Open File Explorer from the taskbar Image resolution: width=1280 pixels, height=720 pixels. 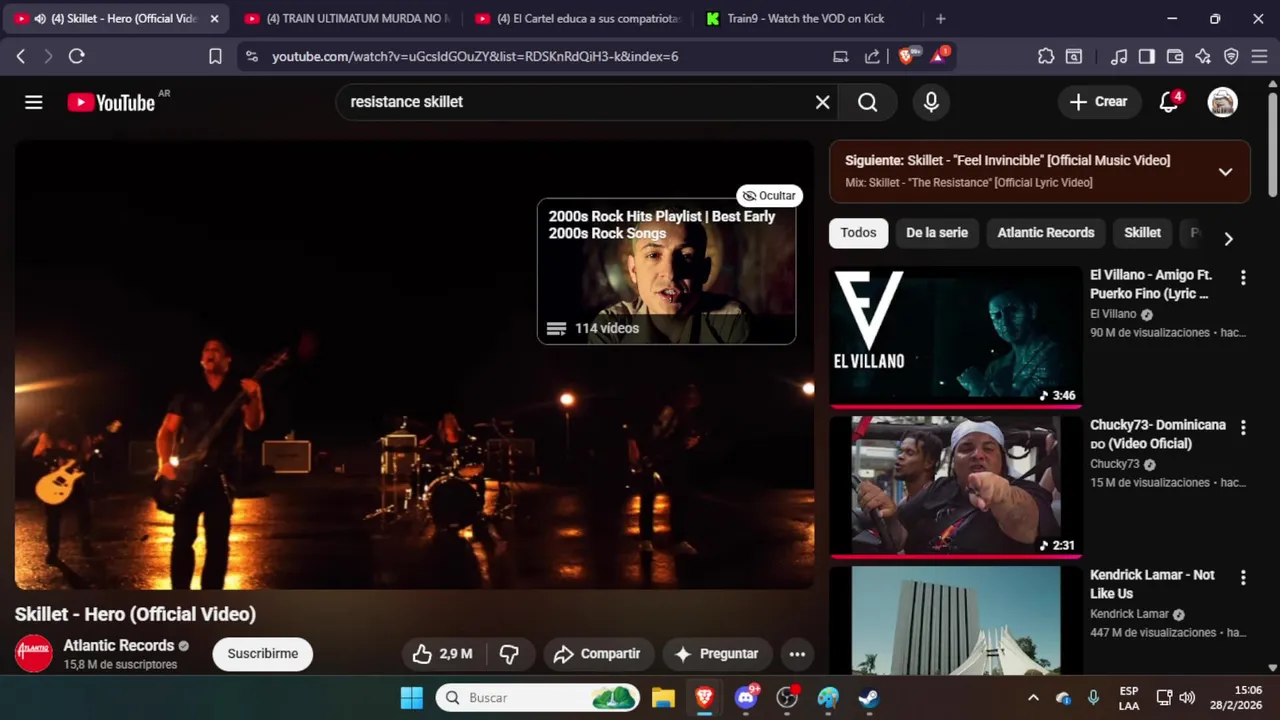tap(663, 698)
